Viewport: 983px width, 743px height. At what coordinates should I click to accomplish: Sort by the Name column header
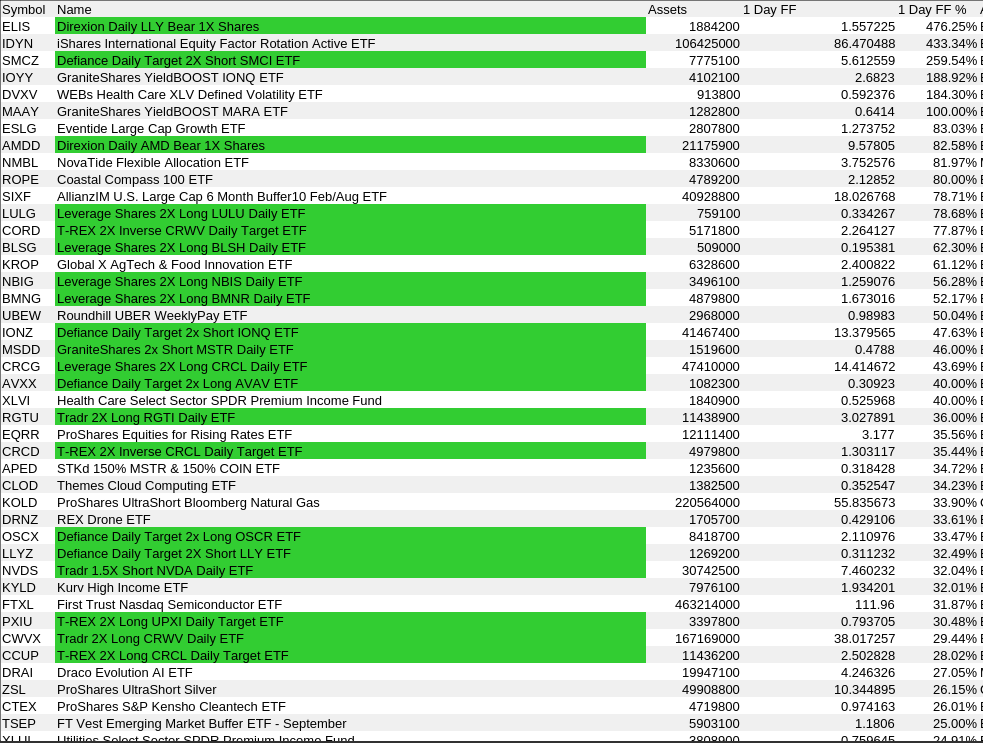(74, 9)
